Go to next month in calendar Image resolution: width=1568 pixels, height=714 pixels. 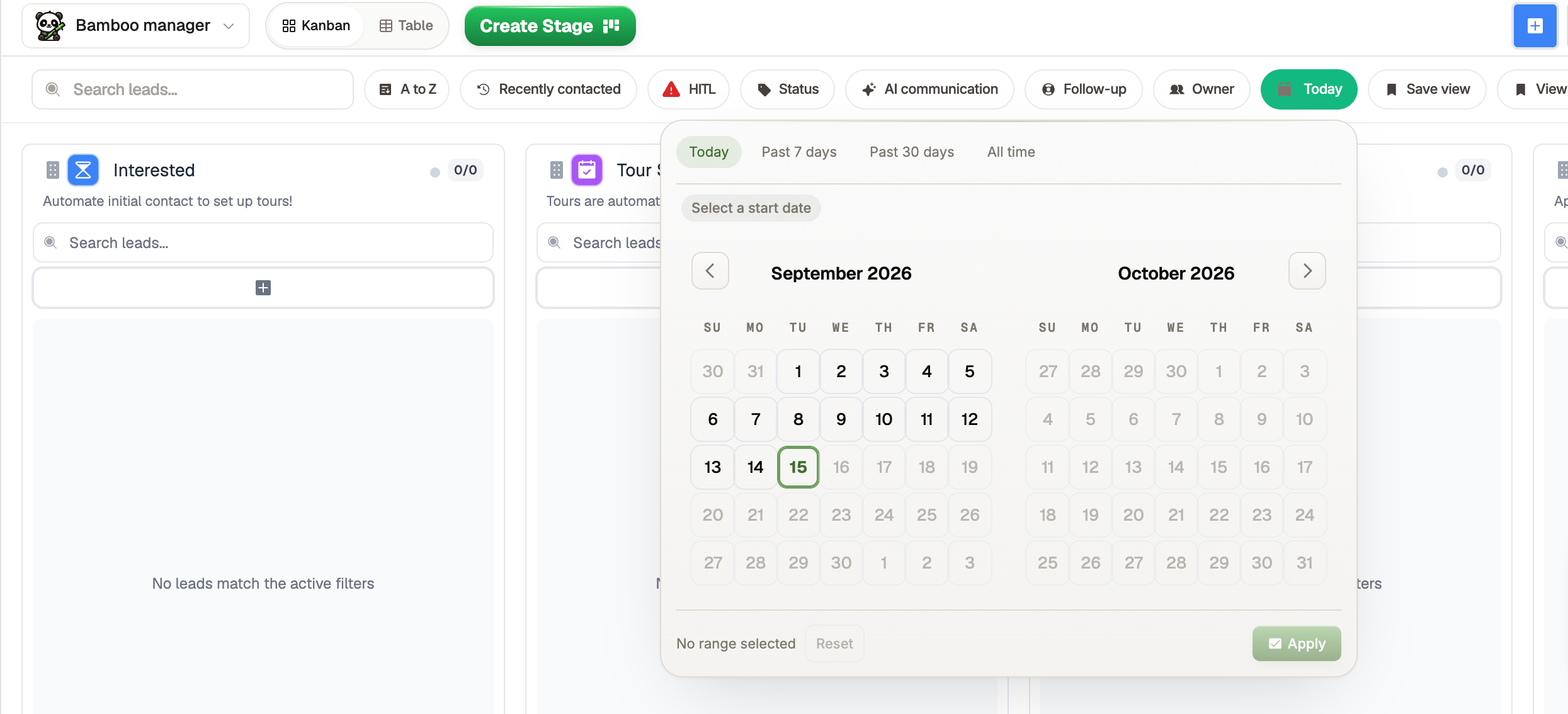[x=1307, y=271]
